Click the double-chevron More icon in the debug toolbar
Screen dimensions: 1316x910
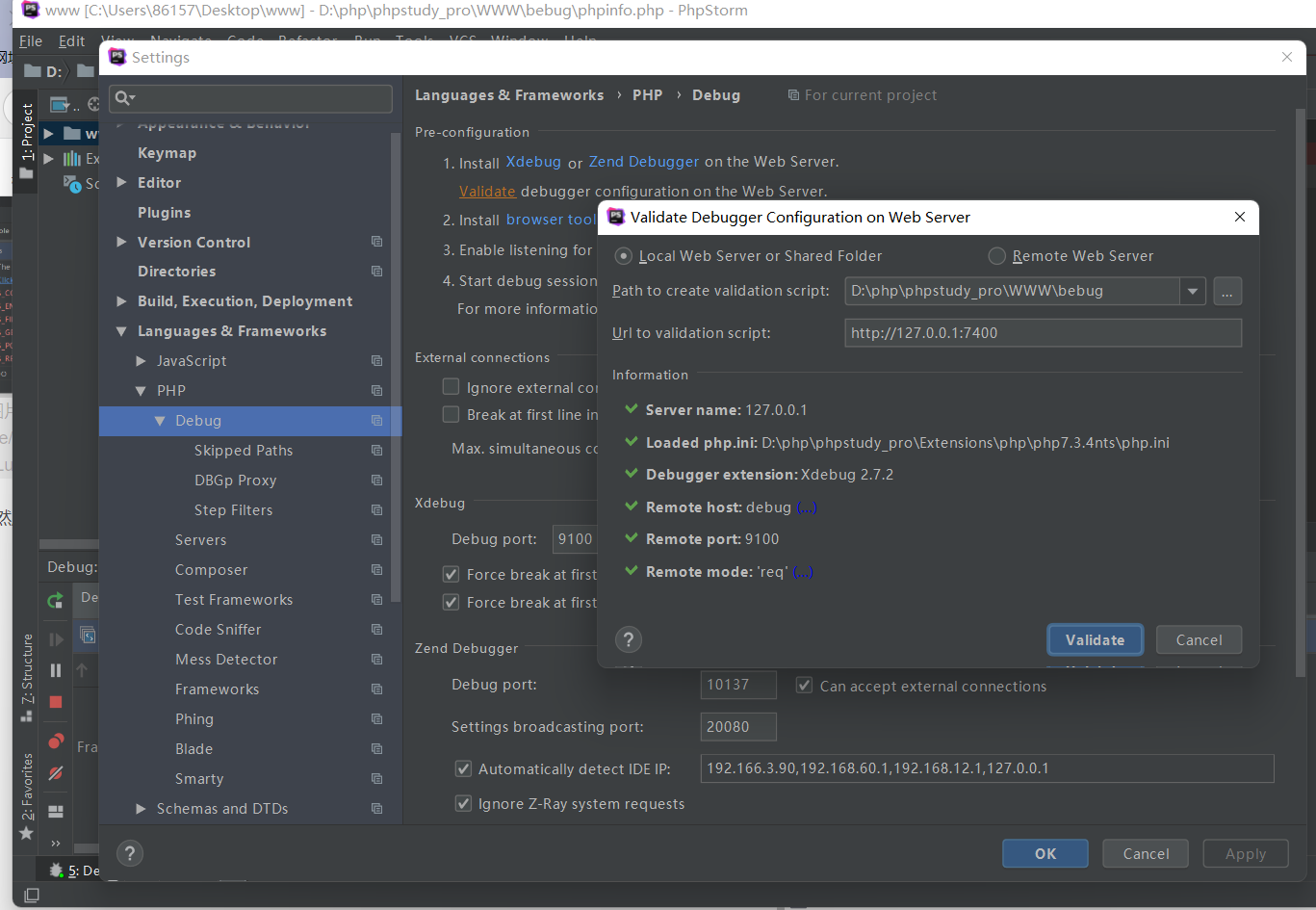click(56, 843)
